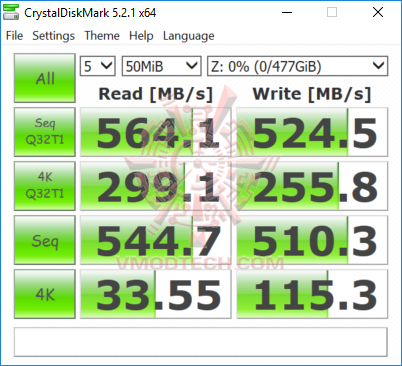
Task: Click the 544.7 Seq read value
Action: [x=156, y=240]
